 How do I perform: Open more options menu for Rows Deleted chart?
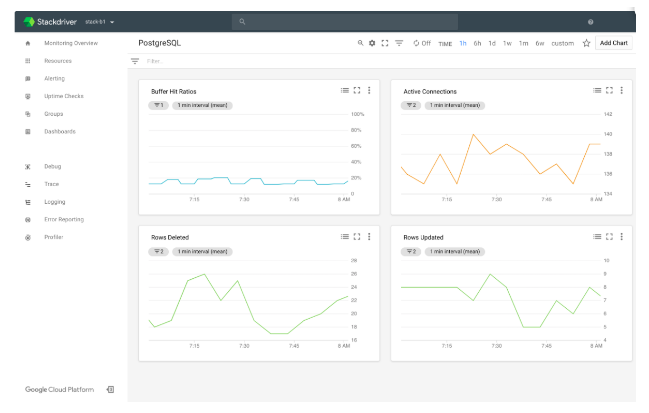(369, 237)
